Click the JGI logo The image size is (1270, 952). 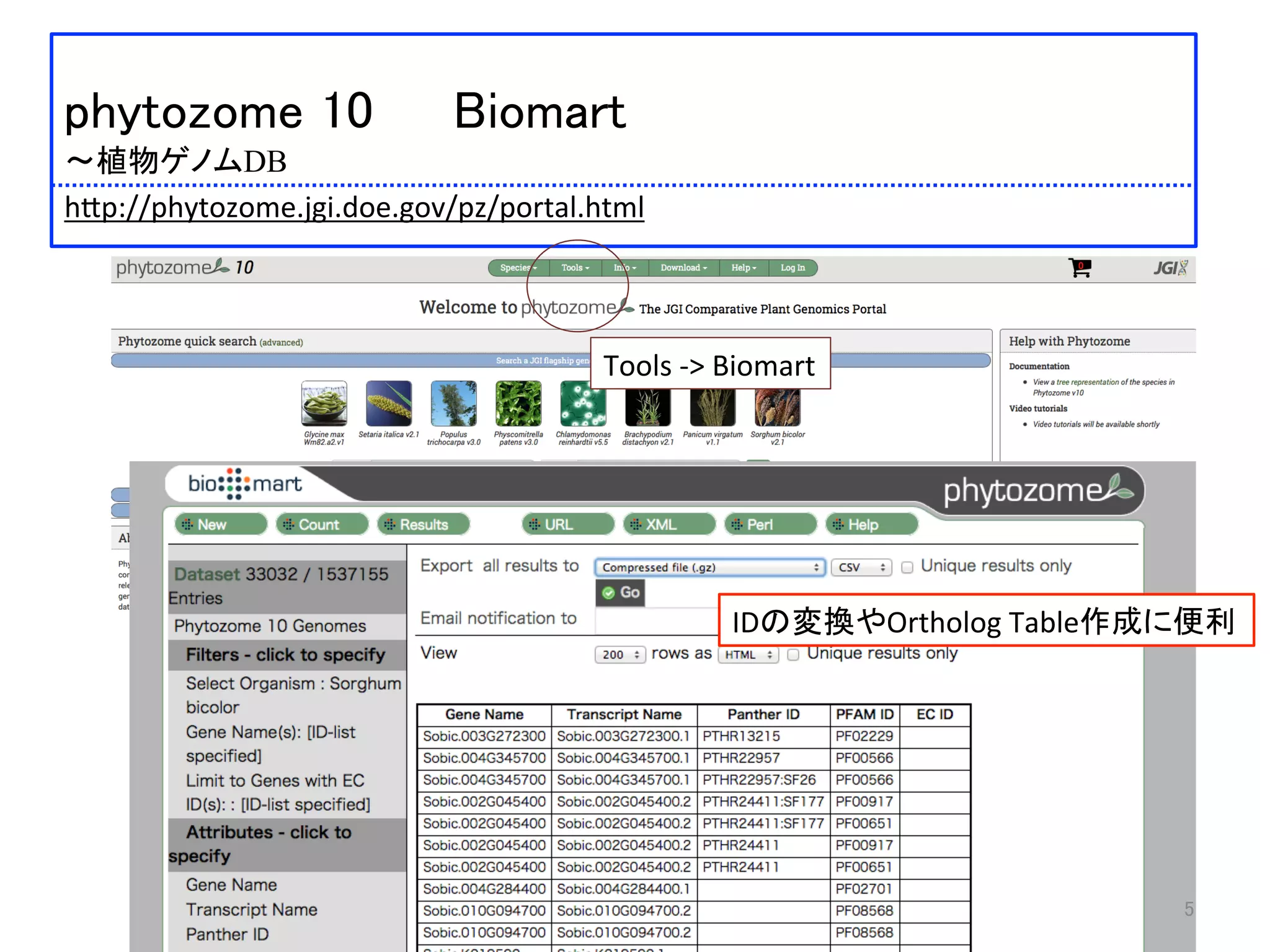(x=1170, y=268)
